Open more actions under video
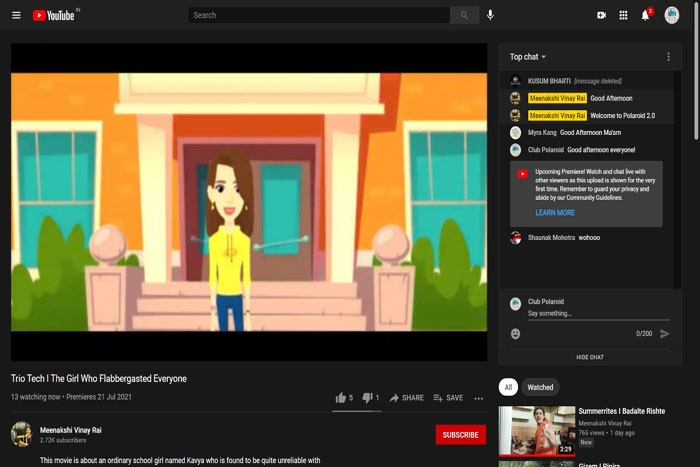The image size is (700, 467). click(x=479, y=398)
